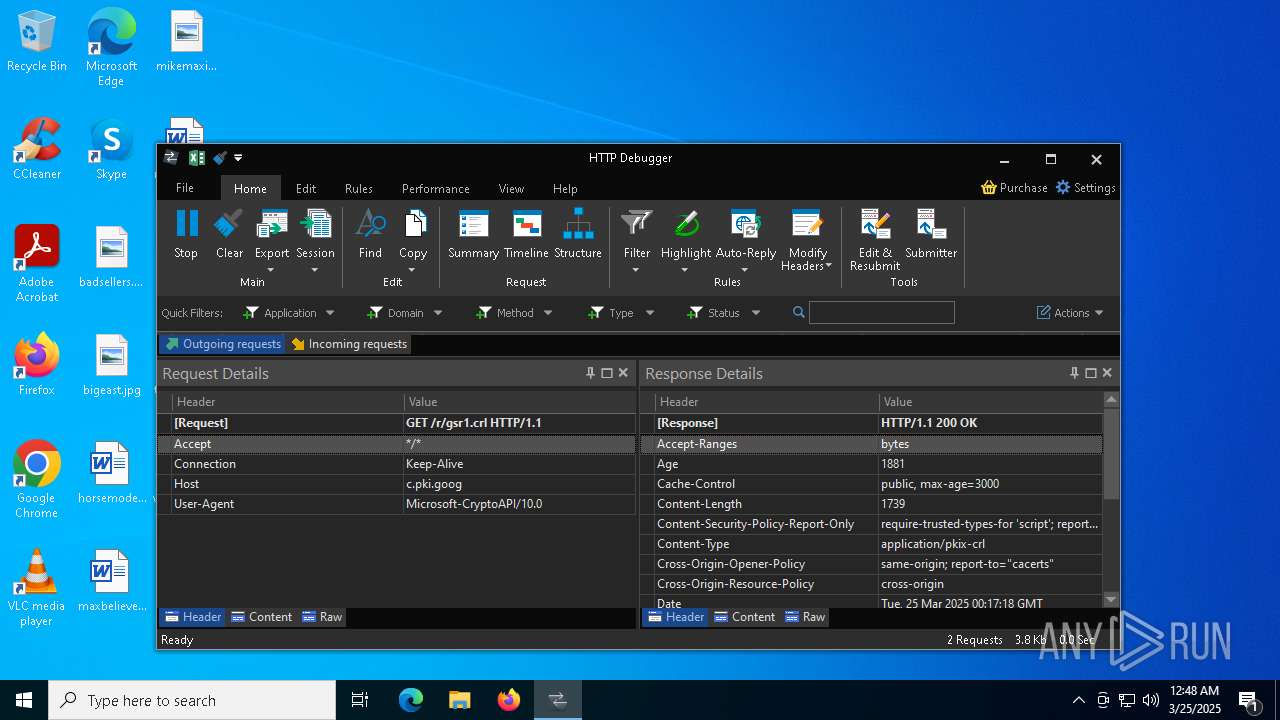Close the Request Details panel
The height and width of the screenshot is (720, 1280).
click(x=623, y=373)
